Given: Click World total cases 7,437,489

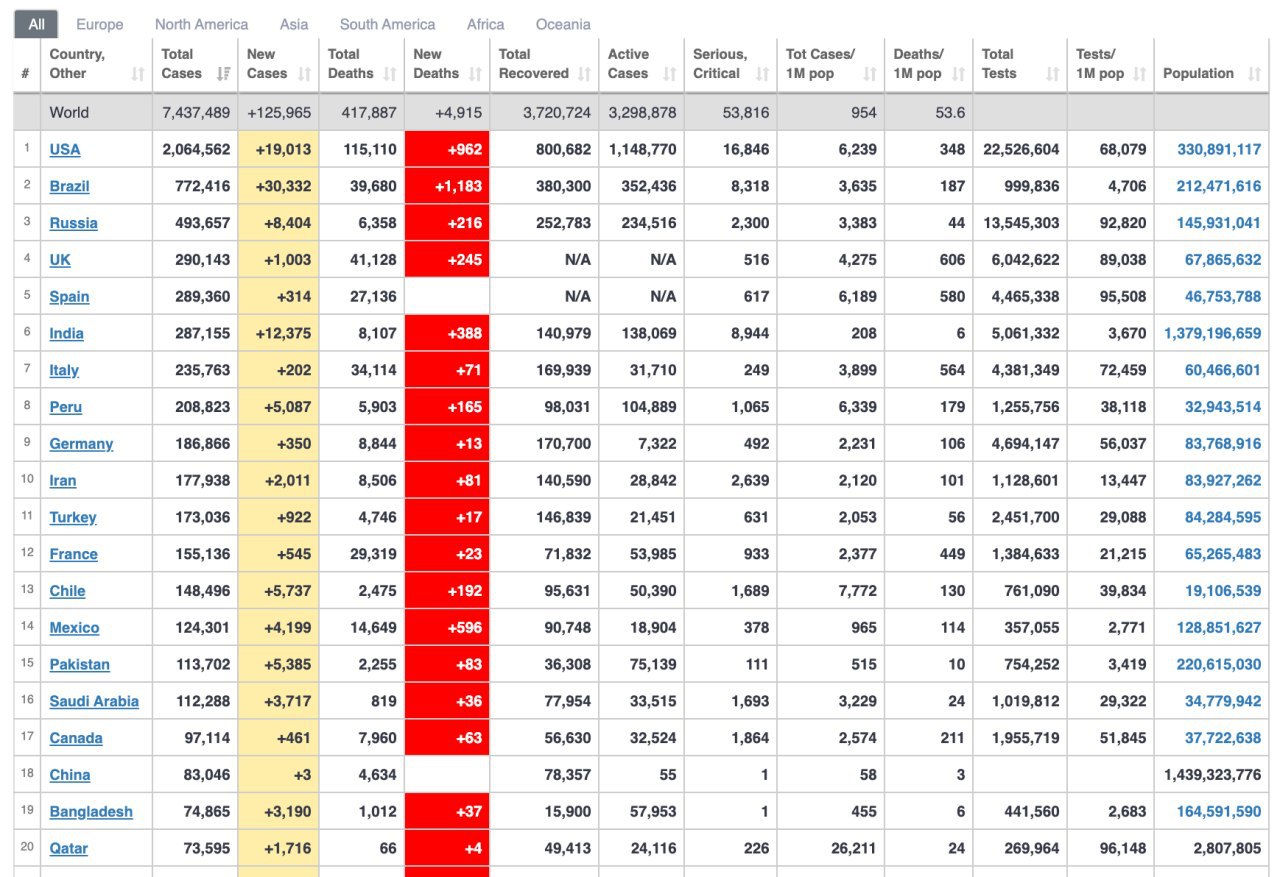Looking at the screenshot, I should pos(196,113).
